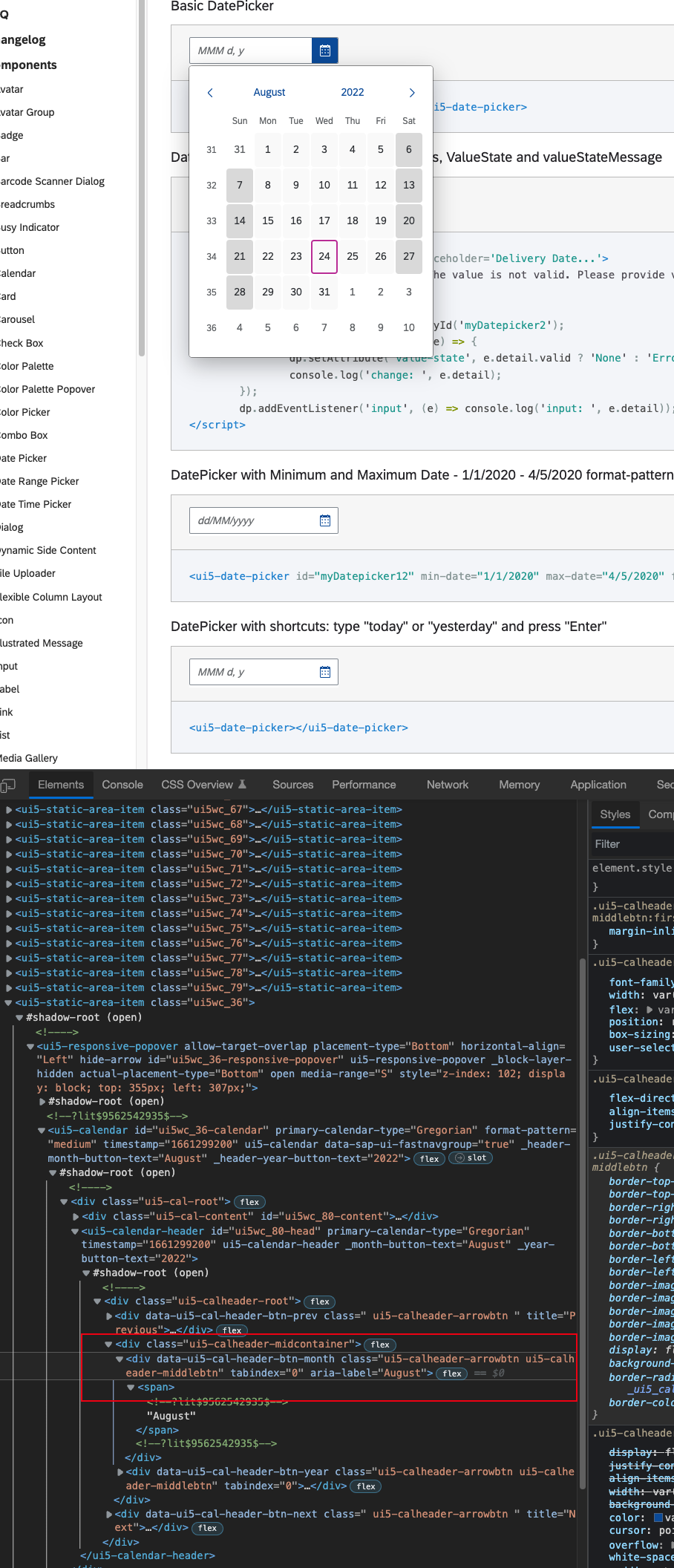Open 2022 year picker button

click(353, 93)
